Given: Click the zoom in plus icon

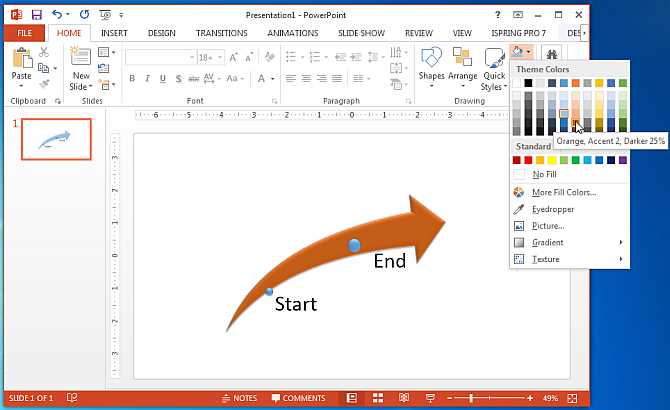Looking at the screenshot, I should click(x=530, y=398).
